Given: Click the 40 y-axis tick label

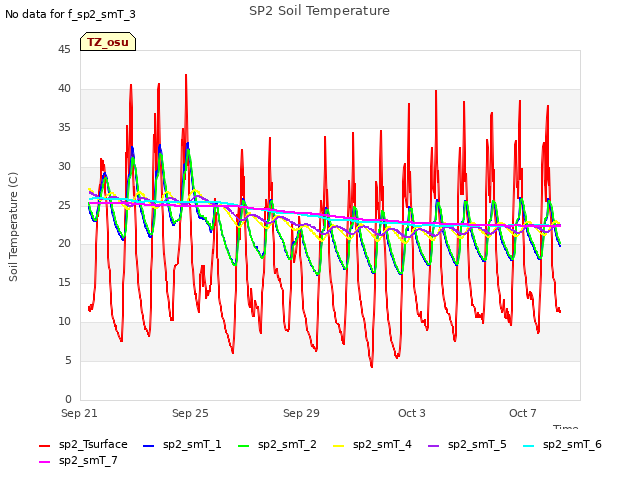Looking at the screenshot, I should [x=64, y=89].
